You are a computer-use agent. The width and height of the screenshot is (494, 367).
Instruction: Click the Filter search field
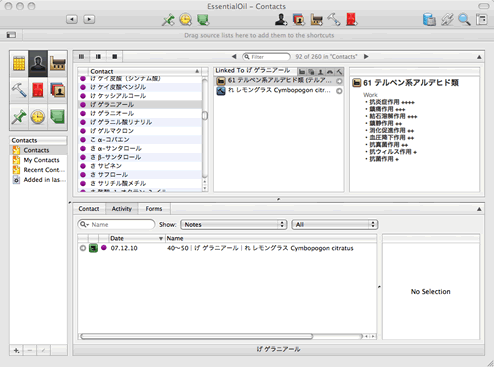click(x=266, y=57)
